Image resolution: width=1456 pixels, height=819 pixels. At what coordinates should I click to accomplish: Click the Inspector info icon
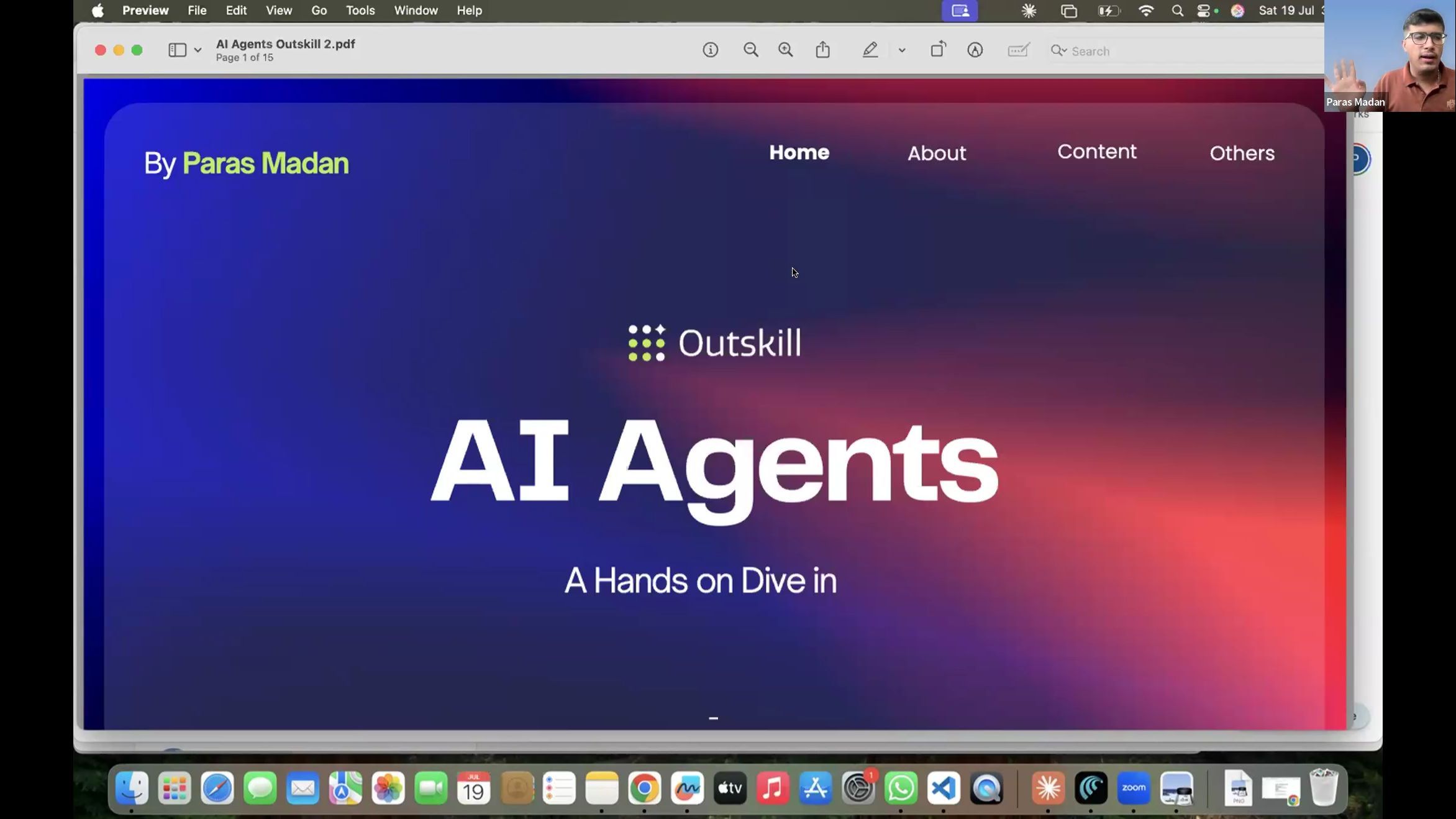coord(710,50)
